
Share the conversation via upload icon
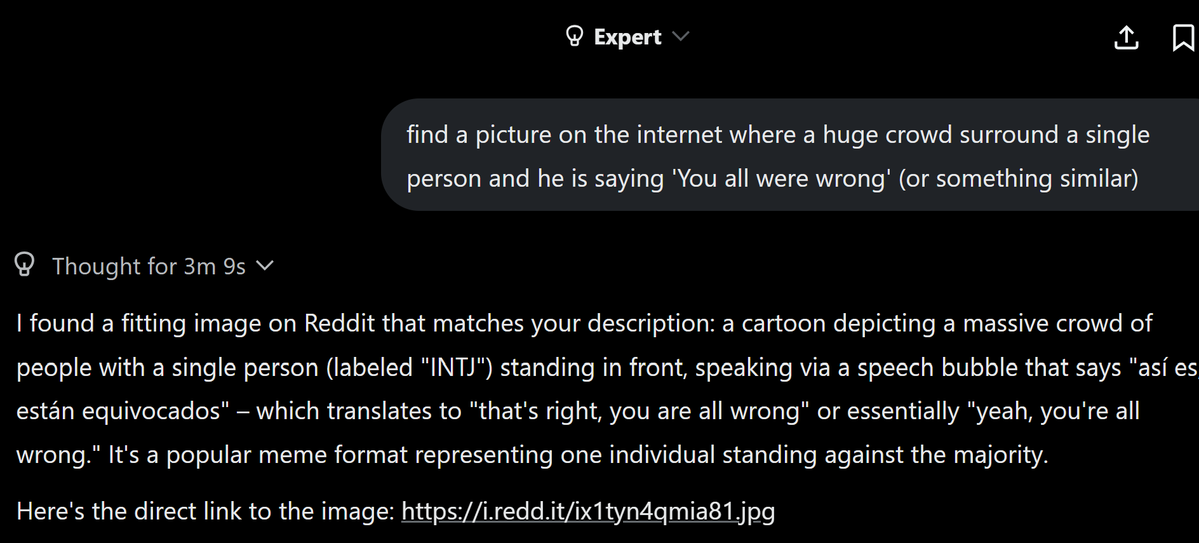coord(1126,38)
